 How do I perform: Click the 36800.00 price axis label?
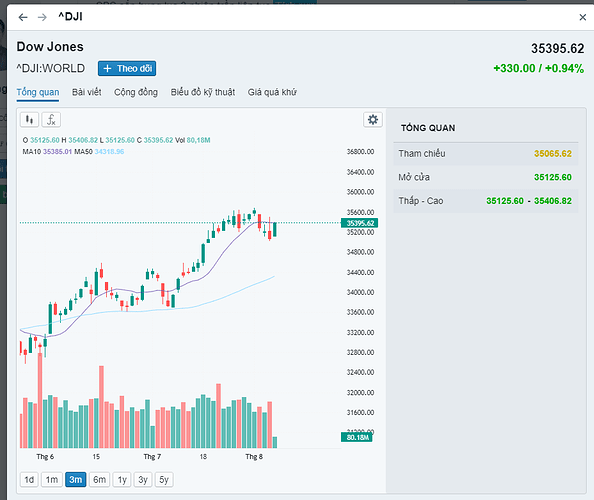tap(360, 152)
